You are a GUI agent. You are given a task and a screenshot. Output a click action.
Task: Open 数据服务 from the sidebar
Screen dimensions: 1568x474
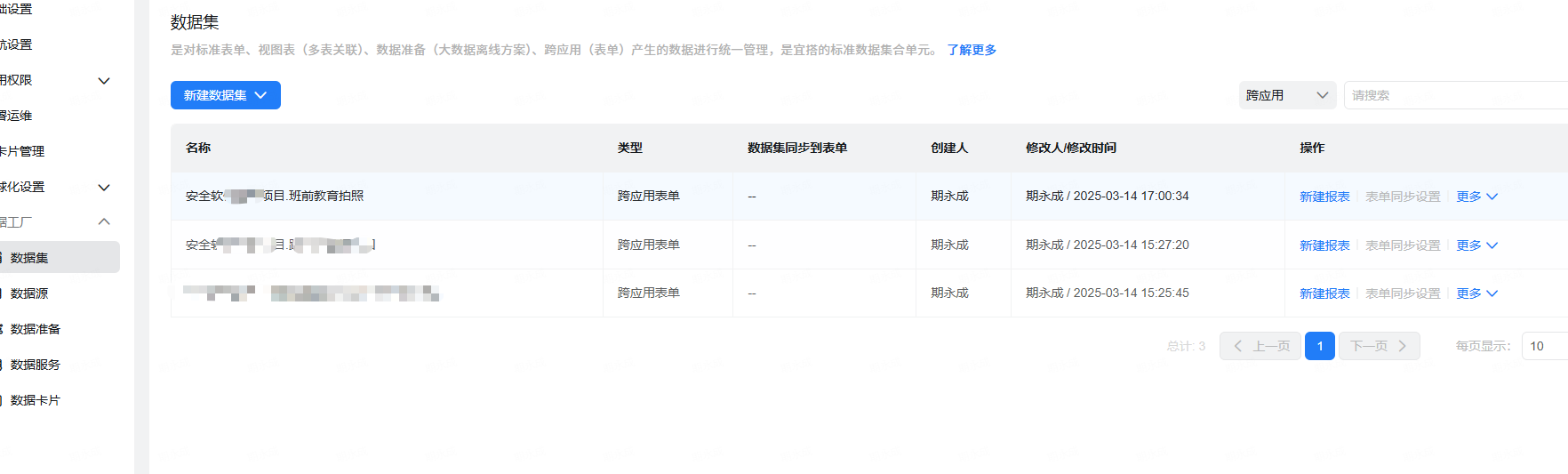point(36,365)
